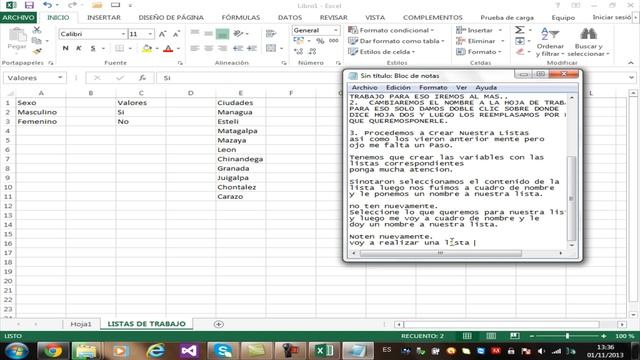
Task: Click the AutoSum sigma icon
Action: 519,30
